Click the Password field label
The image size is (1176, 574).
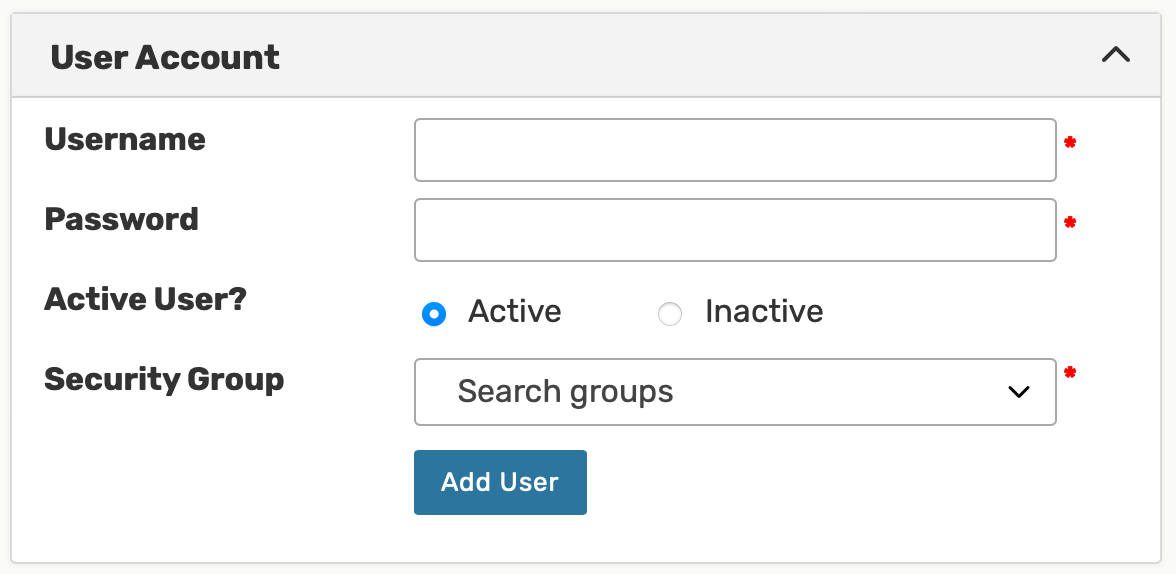tap(122, 219)
